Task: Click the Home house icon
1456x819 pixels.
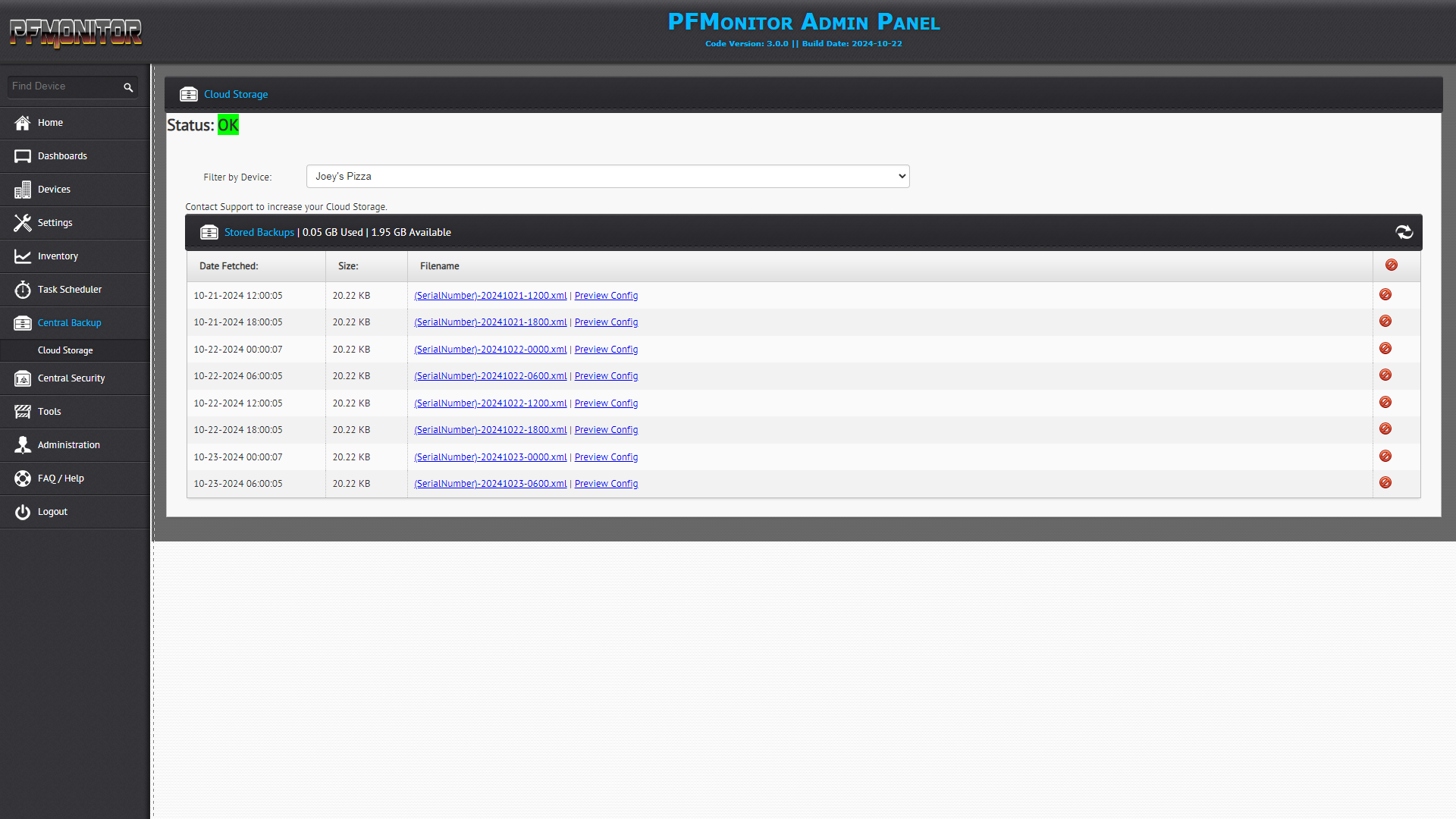Action: pyautogui.click(x=23, y=123)
